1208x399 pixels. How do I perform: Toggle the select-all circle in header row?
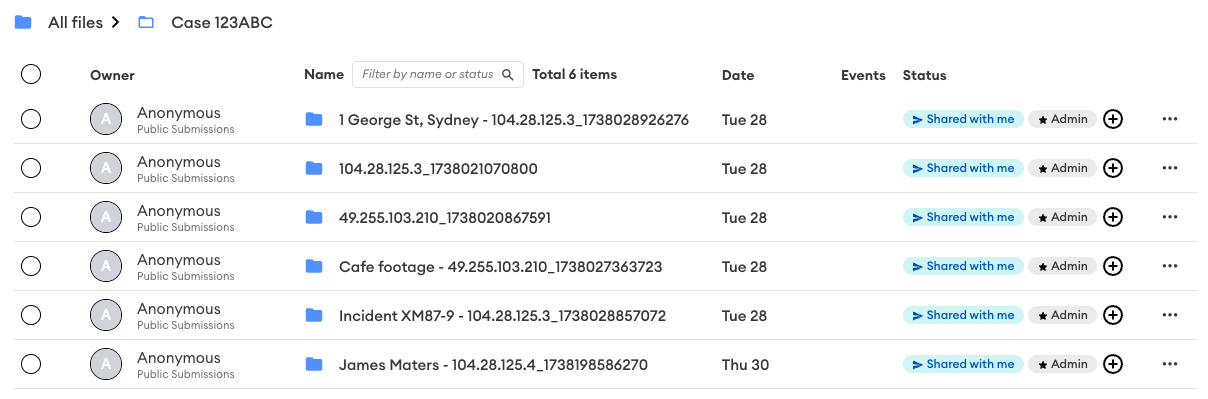31,74
